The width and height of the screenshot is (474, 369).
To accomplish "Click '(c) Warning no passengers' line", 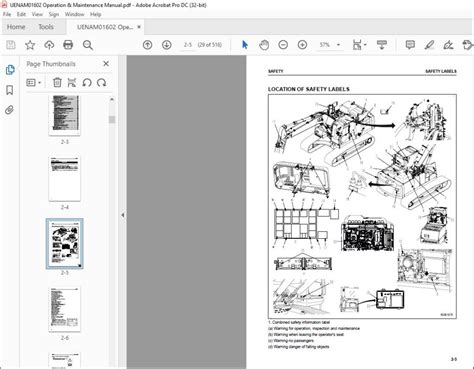I will (x=291, y=341).
